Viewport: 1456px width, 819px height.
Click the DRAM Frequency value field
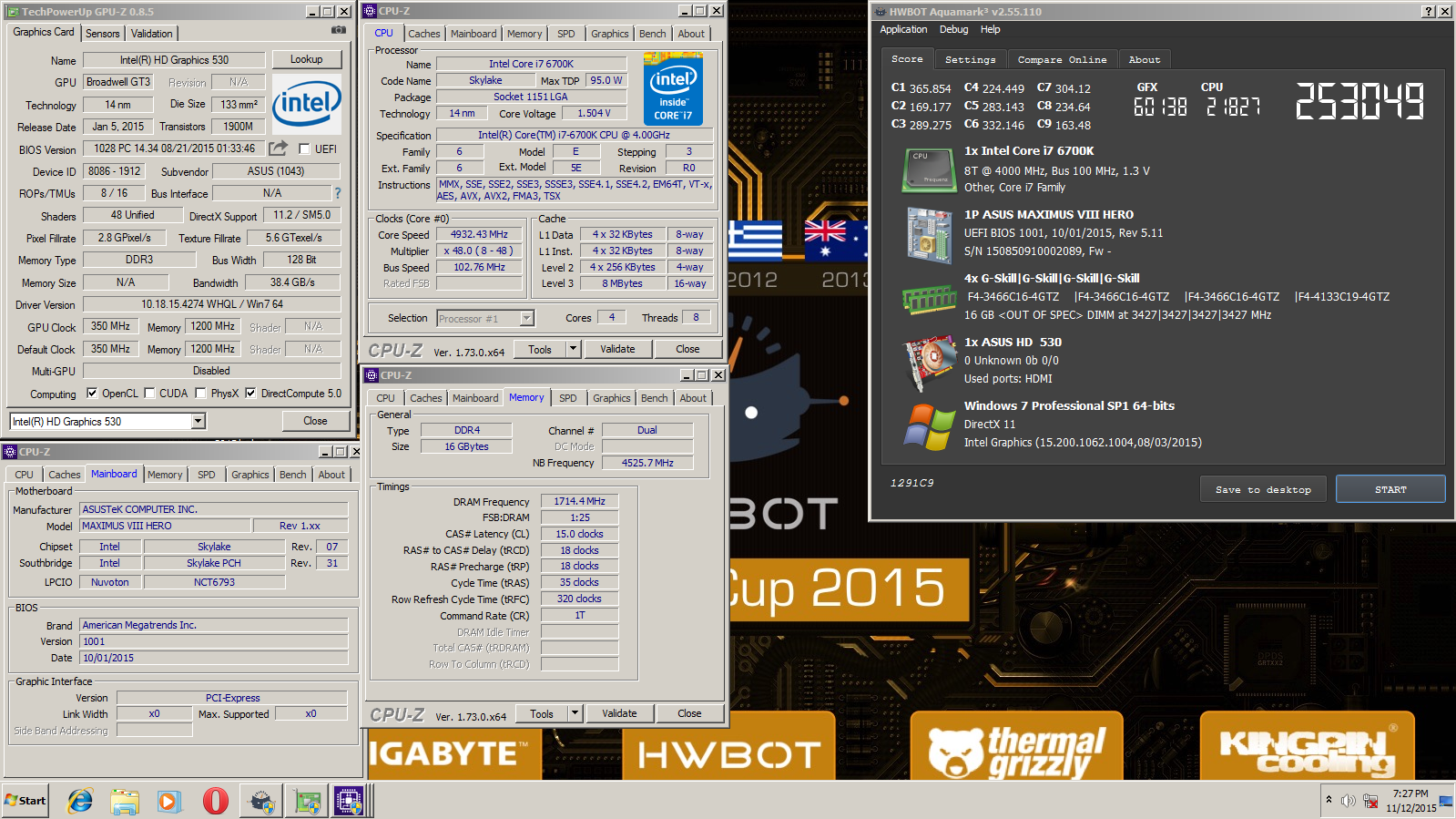coord(580,501)
